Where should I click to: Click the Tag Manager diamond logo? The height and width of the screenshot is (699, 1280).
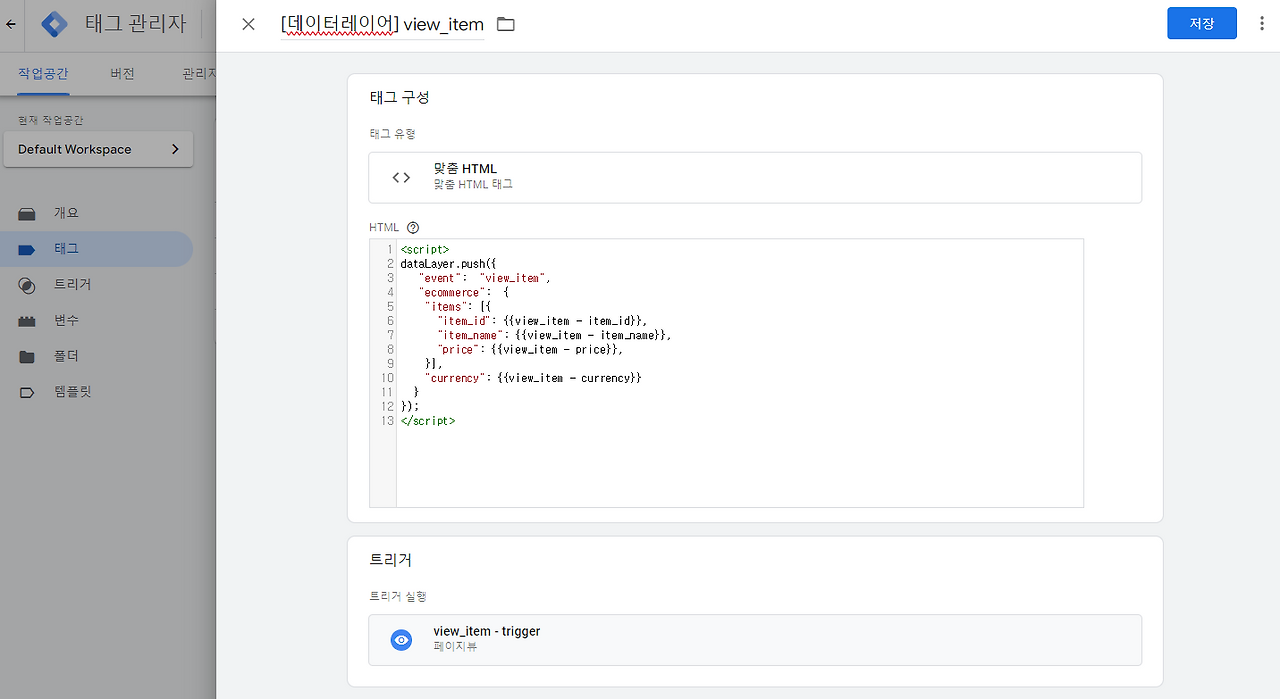click(x=55, y=22)
